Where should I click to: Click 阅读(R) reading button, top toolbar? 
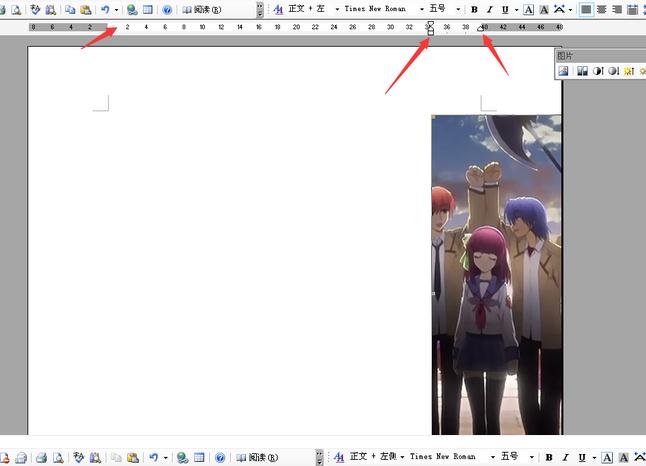[x=201, y=9]
